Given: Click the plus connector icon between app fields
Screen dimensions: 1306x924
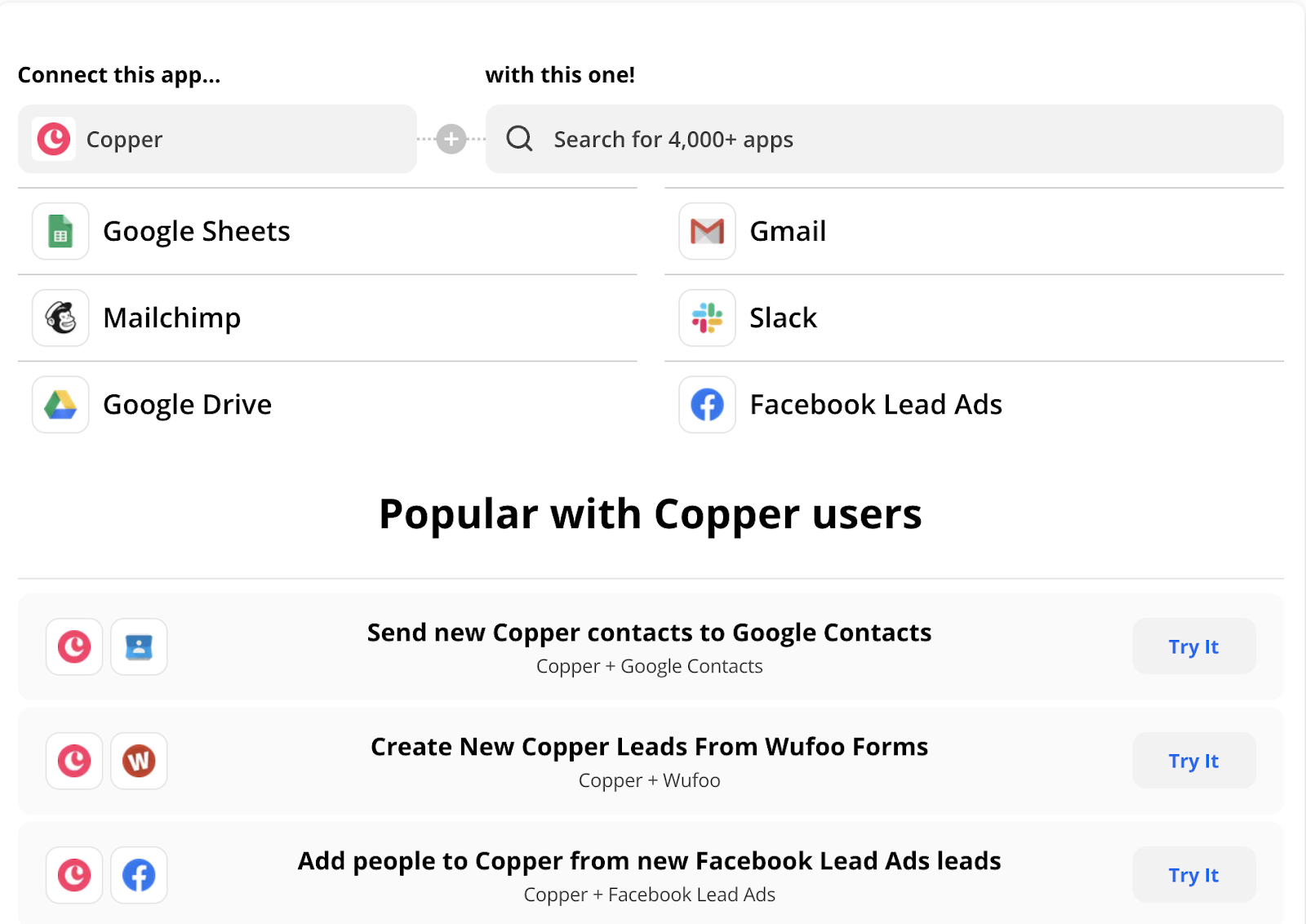Looking at the screenshot, I should click(x=451, y=139).
